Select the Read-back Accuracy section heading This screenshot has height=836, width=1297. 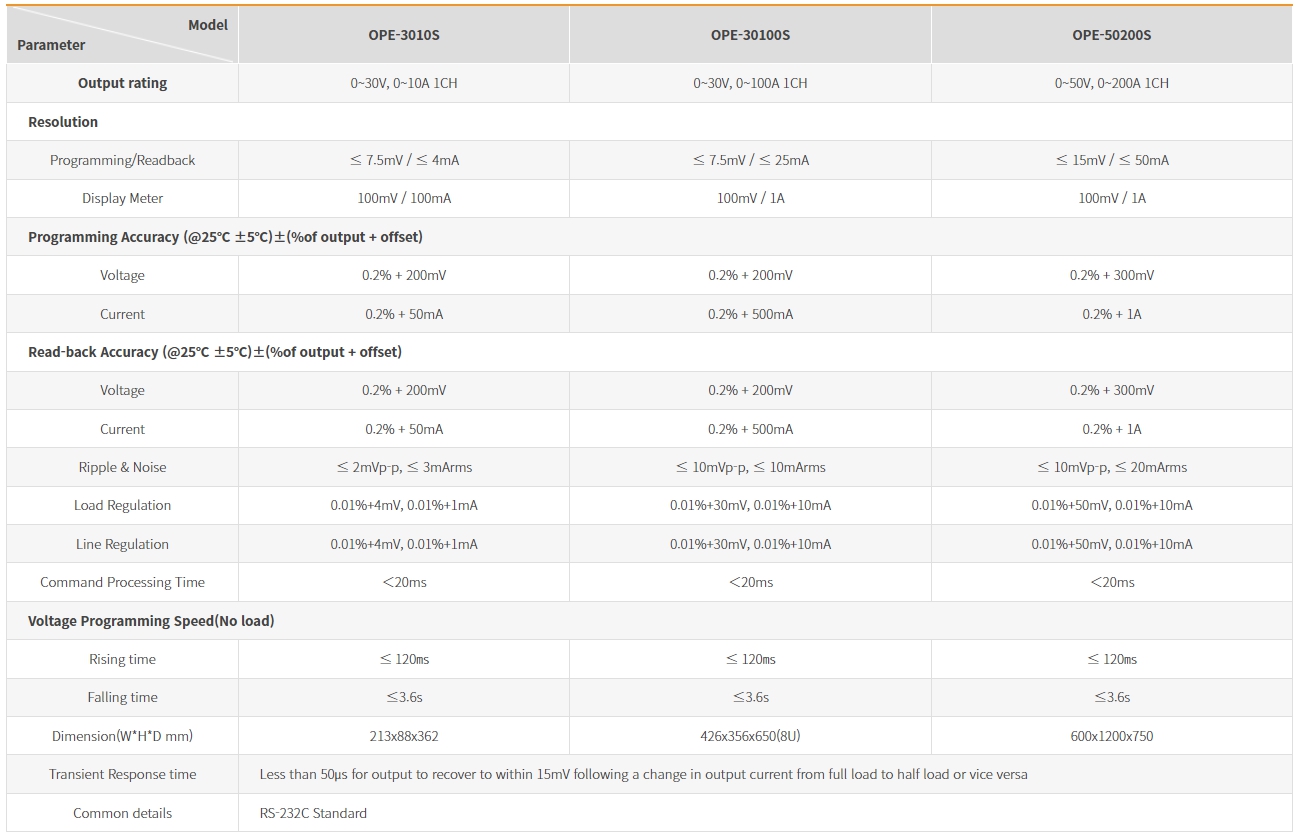coord(214,352)
